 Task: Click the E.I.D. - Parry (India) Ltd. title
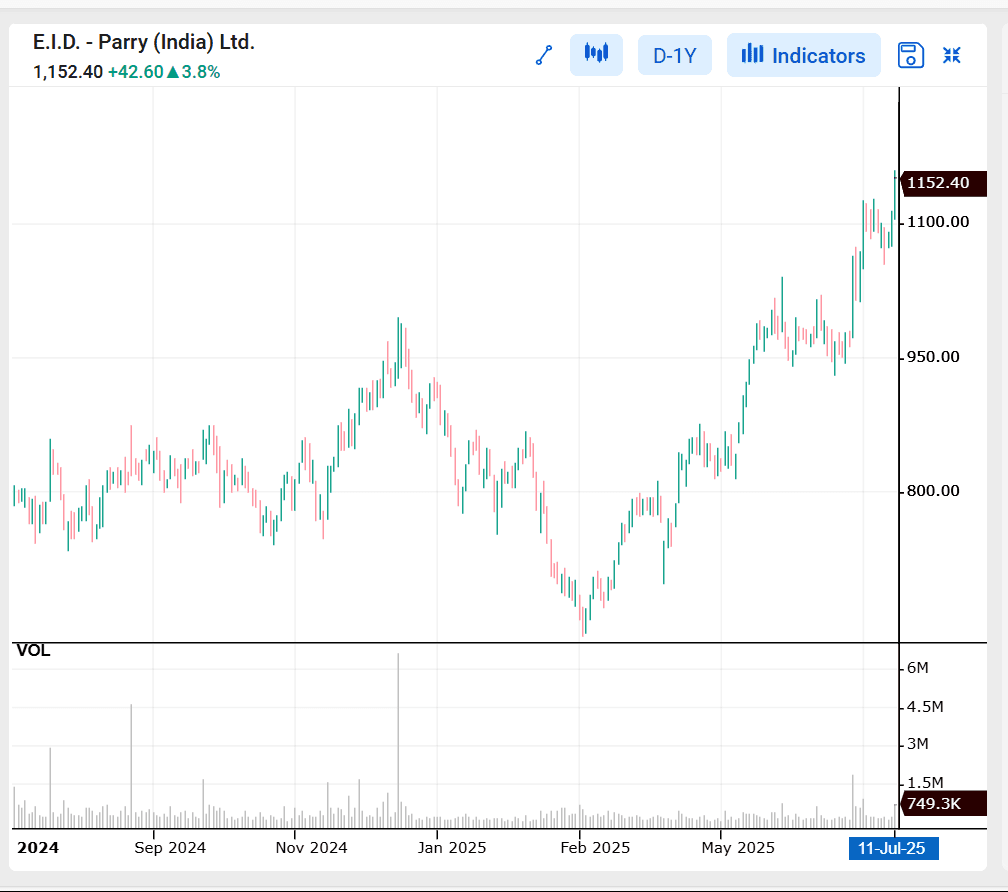click(144, 42)
